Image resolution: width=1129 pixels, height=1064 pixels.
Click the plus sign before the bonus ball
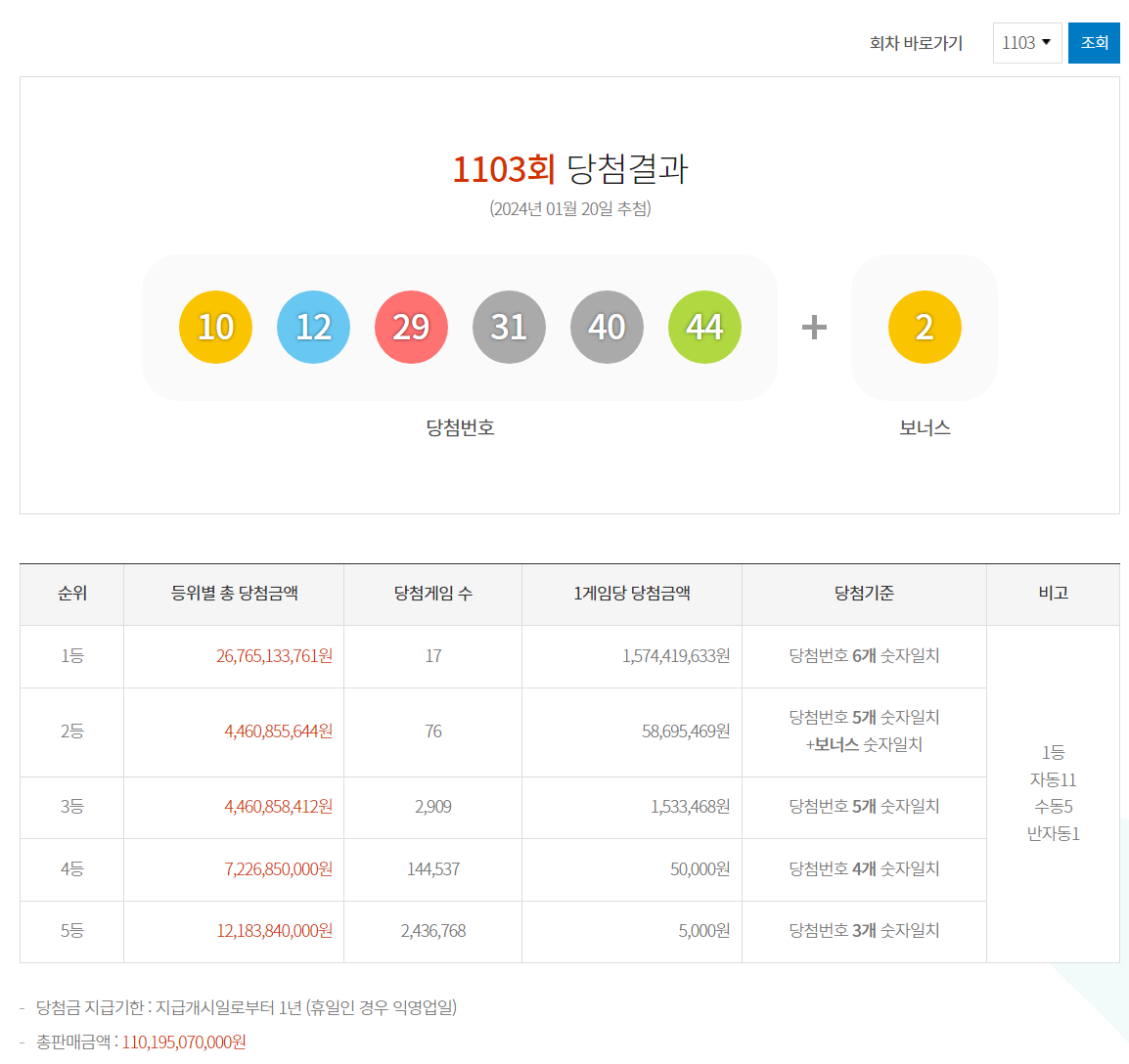814,327
